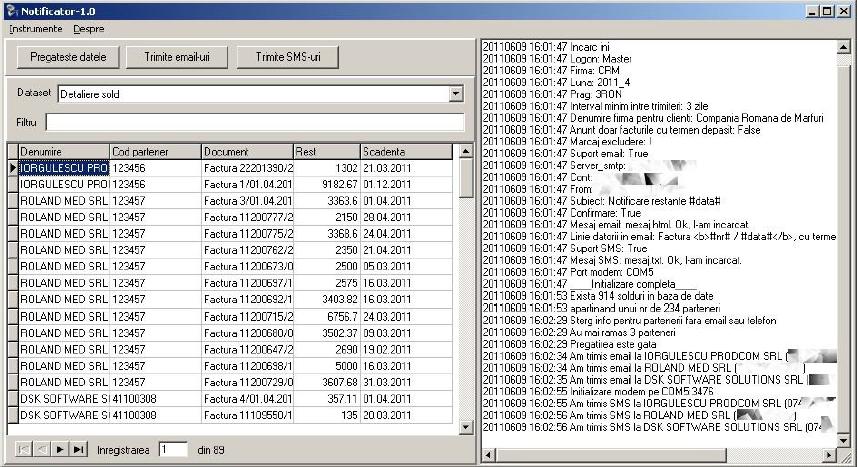Click log line 'Exista 914 solduri in baza de date'
This screenshot has width=857, height=467.
(x=598, y=296)
